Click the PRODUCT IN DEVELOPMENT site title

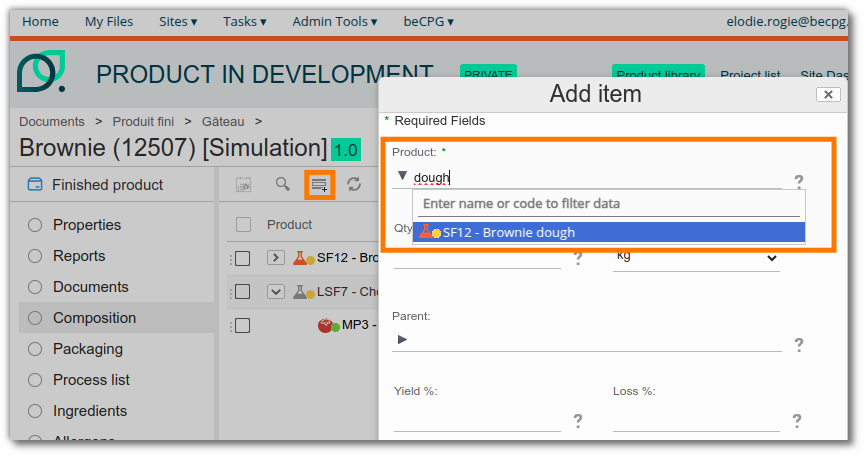pos(264,74)
